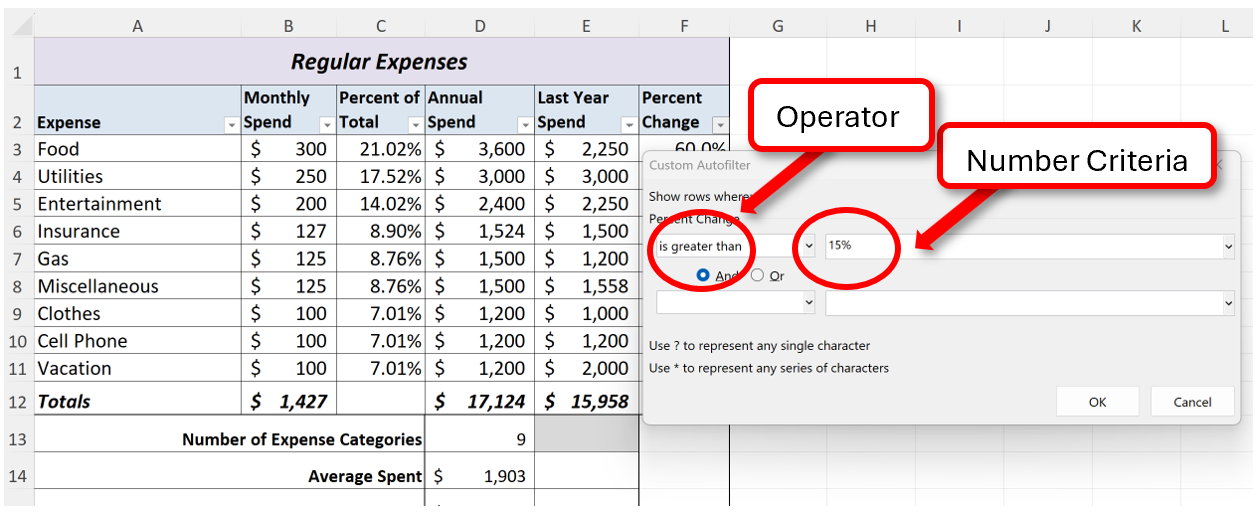Image resolution: width=1258 pixels, height=518 pixels.
Task: Open the Expense column filter arrow
Action: [231, 125]
